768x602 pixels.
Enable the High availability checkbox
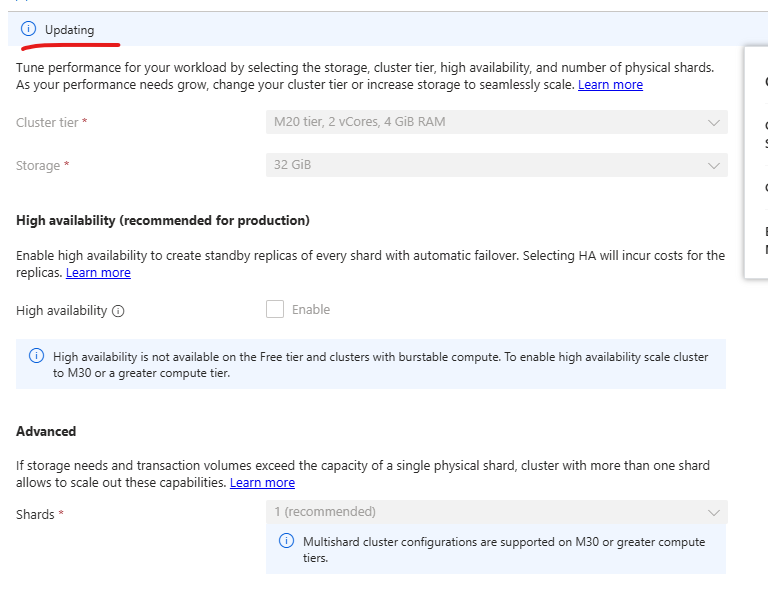click(275, 309)
